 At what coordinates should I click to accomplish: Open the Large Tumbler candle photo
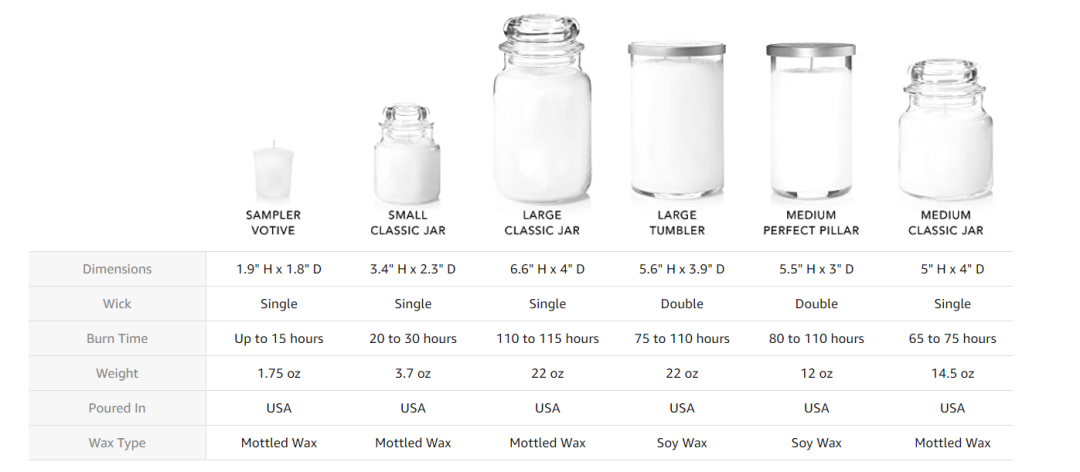677,120
